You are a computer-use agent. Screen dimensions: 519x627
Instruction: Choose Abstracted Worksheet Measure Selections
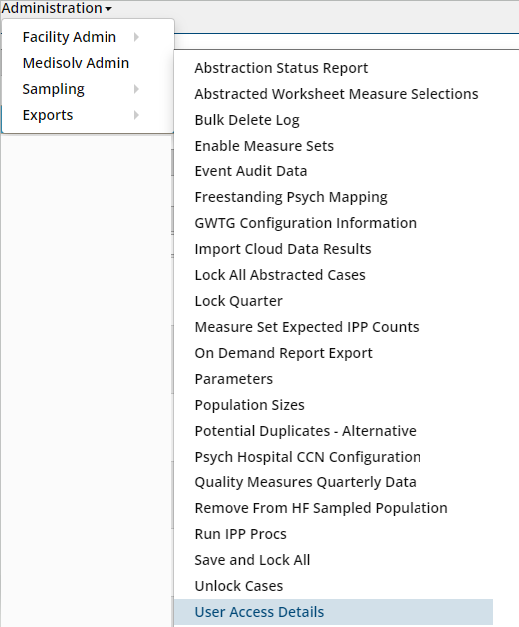click(336, 94)
